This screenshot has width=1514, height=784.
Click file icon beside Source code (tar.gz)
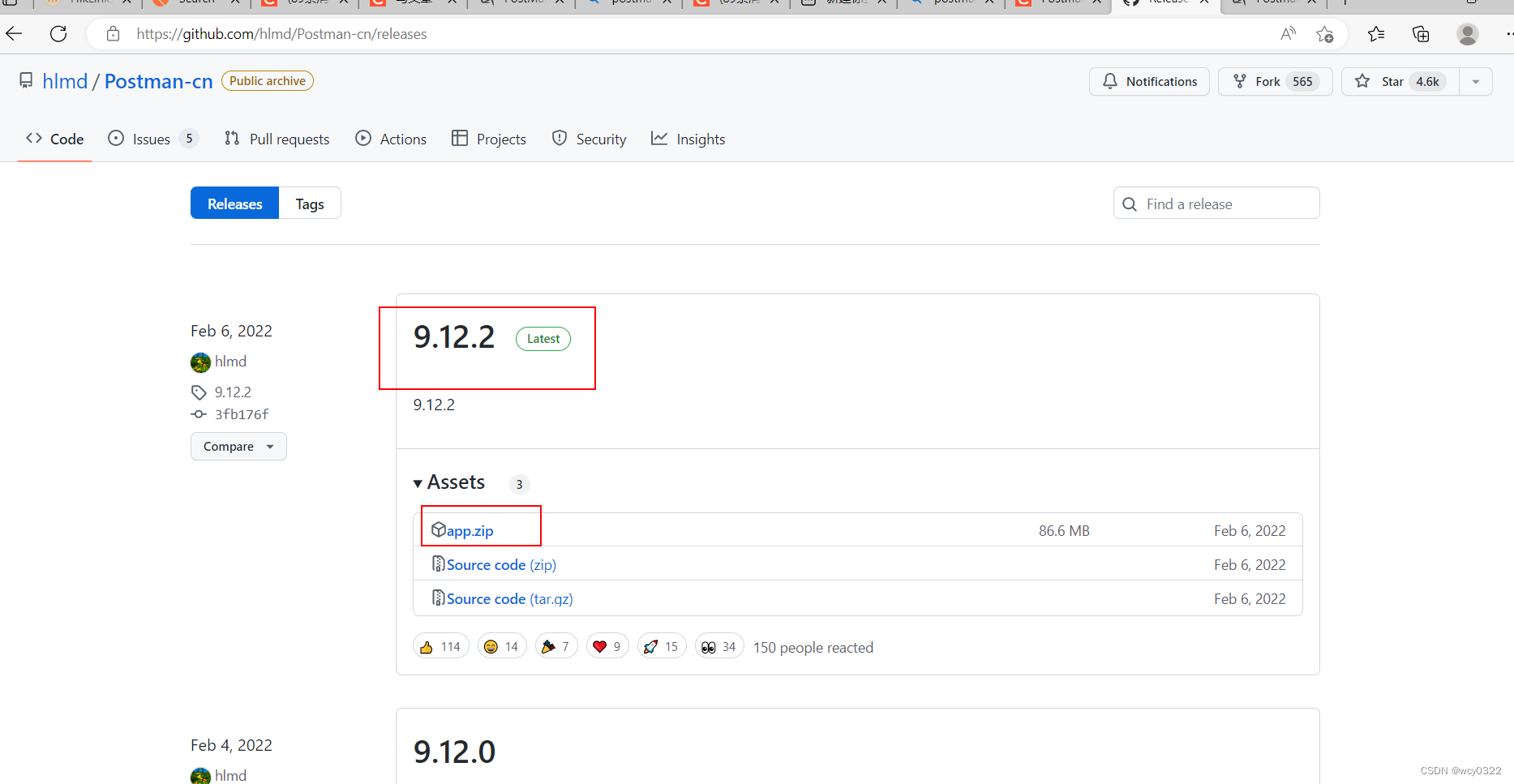coord(439,598)
